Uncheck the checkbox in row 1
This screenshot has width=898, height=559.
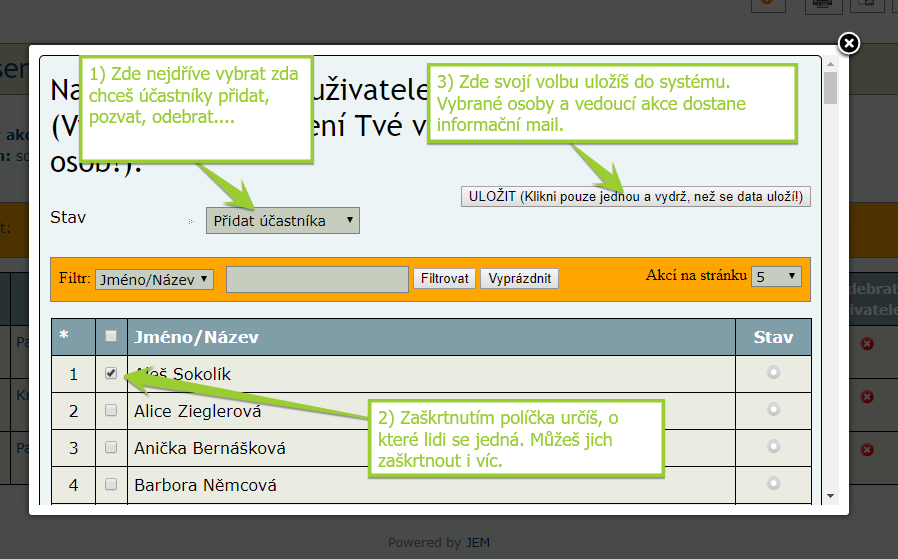[111, 373]
